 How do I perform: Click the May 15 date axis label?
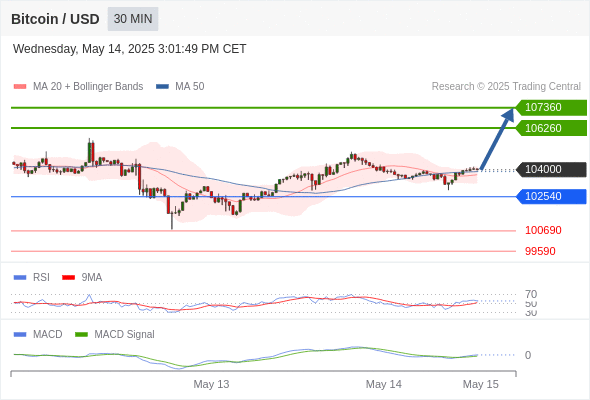click(x=481, y=384)
